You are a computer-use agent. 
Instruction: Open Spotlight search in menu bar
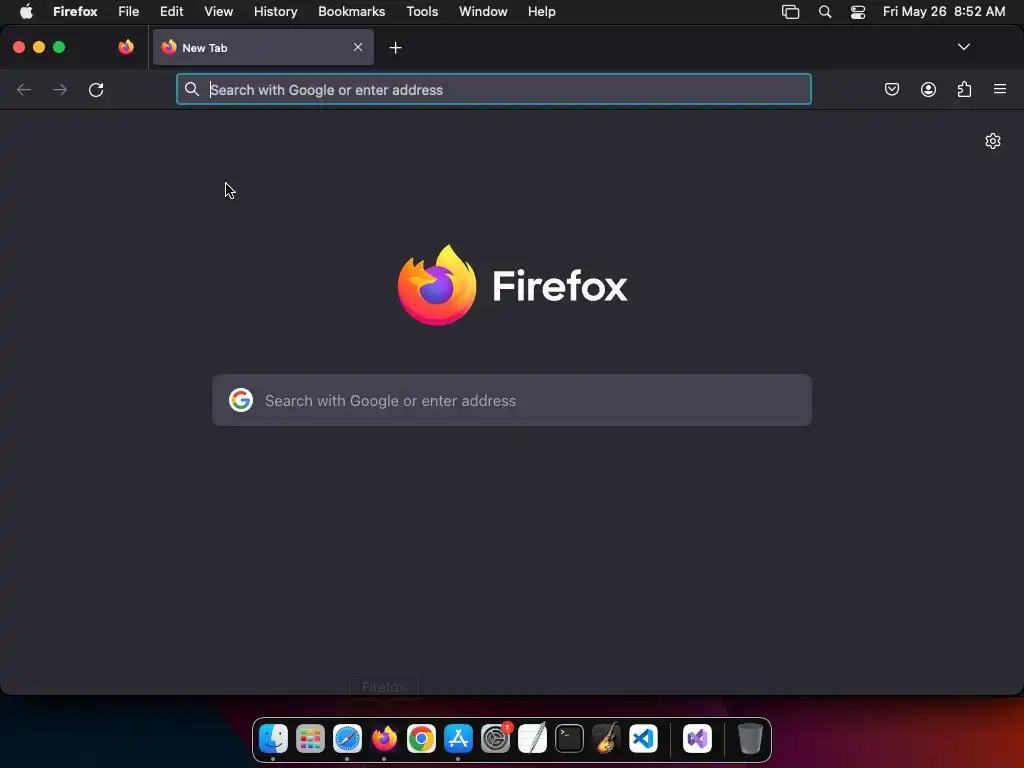click(x=825, y=12)
